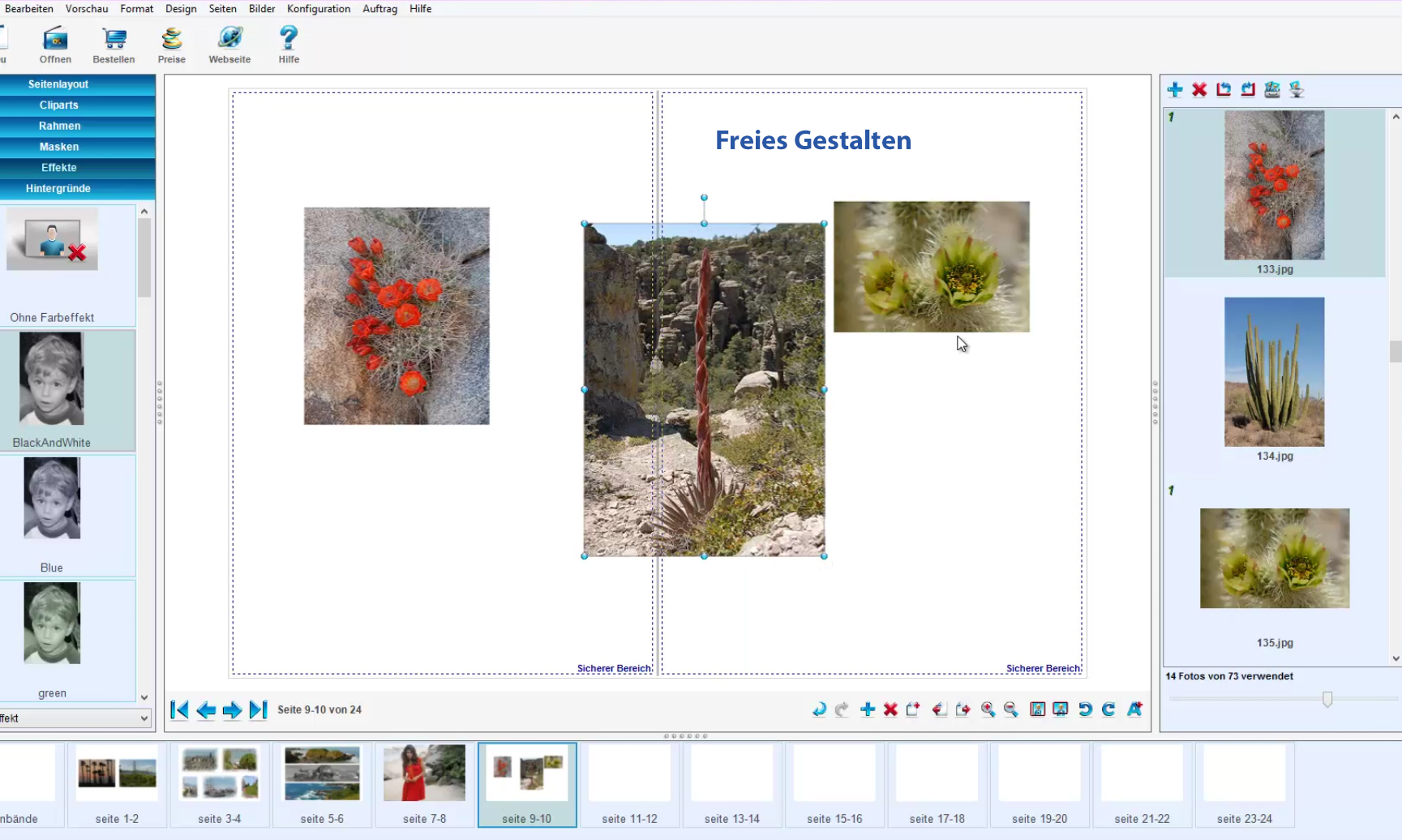Screen dimensions: 1402x840
Task: Click the screen preview photo icon
Action: tap(1060, 709)
